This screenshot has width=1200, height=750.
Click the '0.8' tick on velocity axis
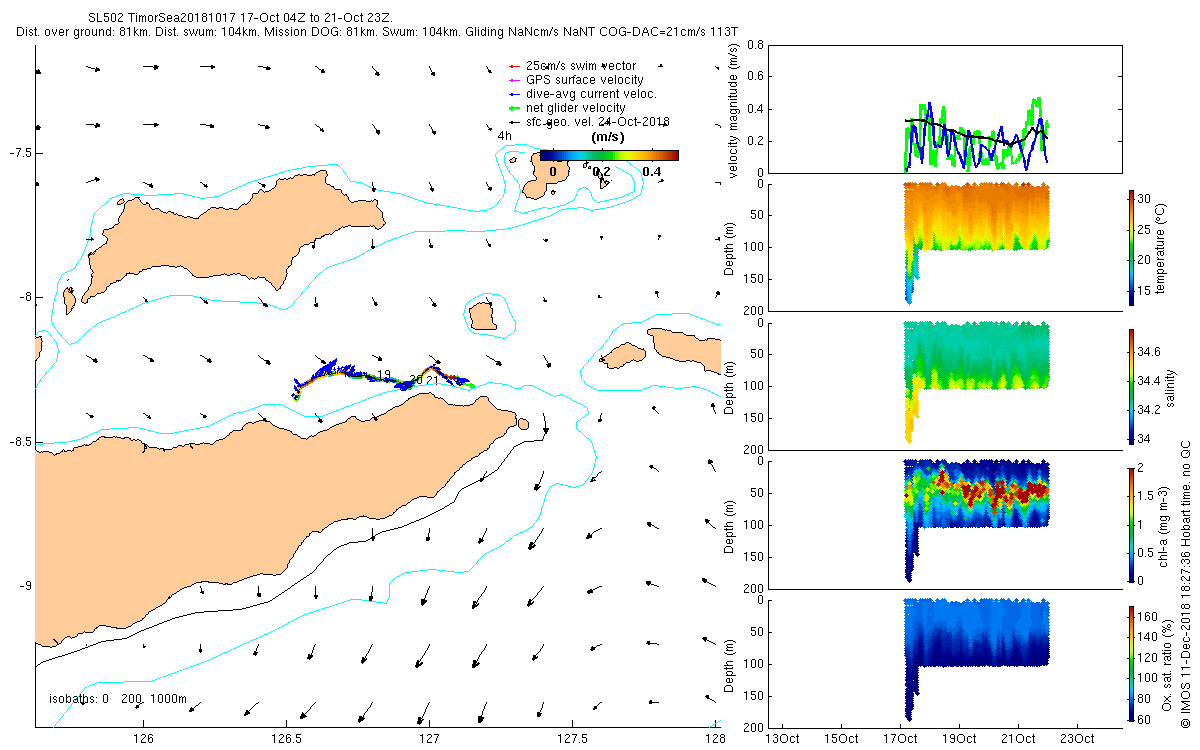(757, 45)
